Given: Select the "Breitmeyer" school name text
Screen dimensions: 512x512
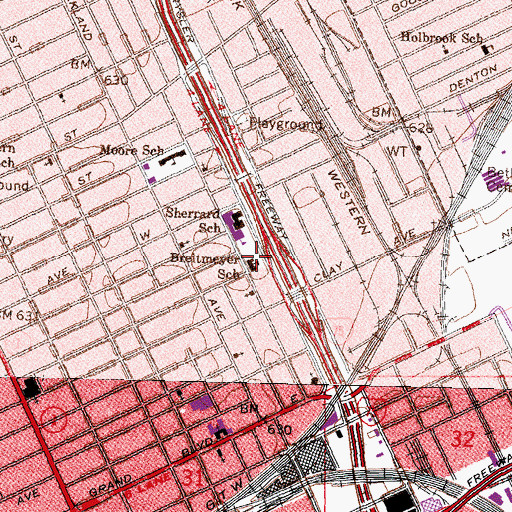Looking at the screenshot, I should coord(205,258).
